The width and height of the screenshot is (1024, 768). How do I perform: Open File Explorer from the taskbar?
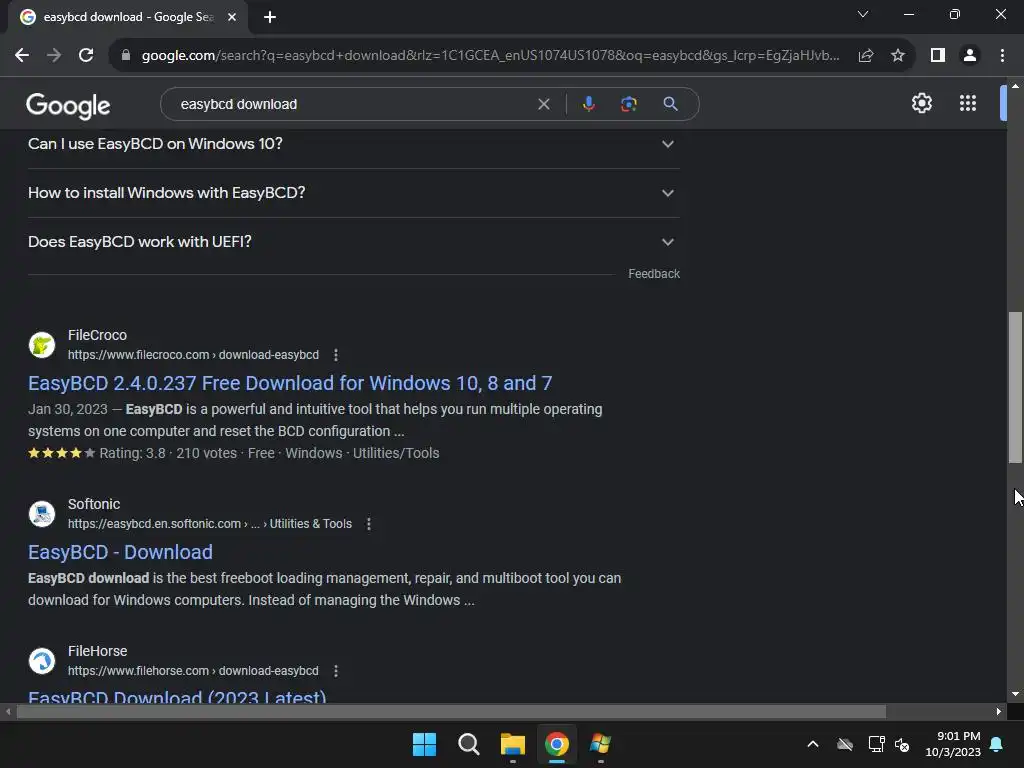(513, 744)
